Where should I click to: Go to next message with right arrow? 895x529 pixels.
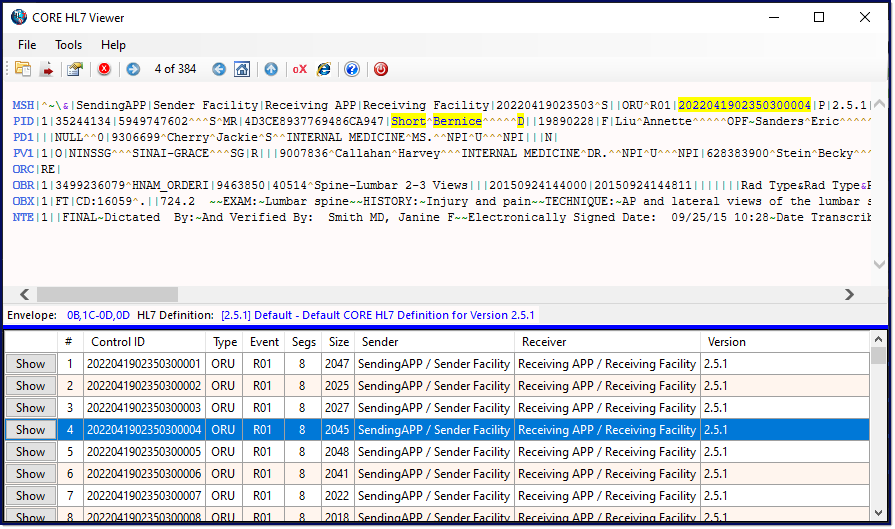click(133, 70)
